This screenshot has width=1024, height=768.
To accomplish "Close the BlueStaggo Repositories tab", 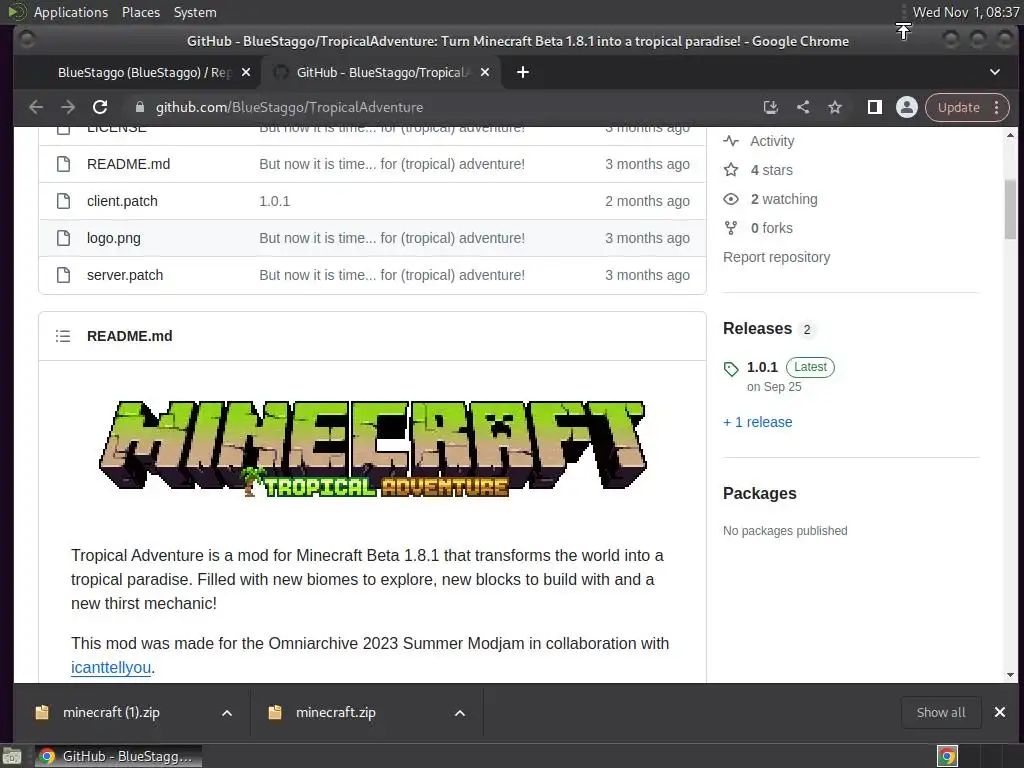I will click(246, 72).
